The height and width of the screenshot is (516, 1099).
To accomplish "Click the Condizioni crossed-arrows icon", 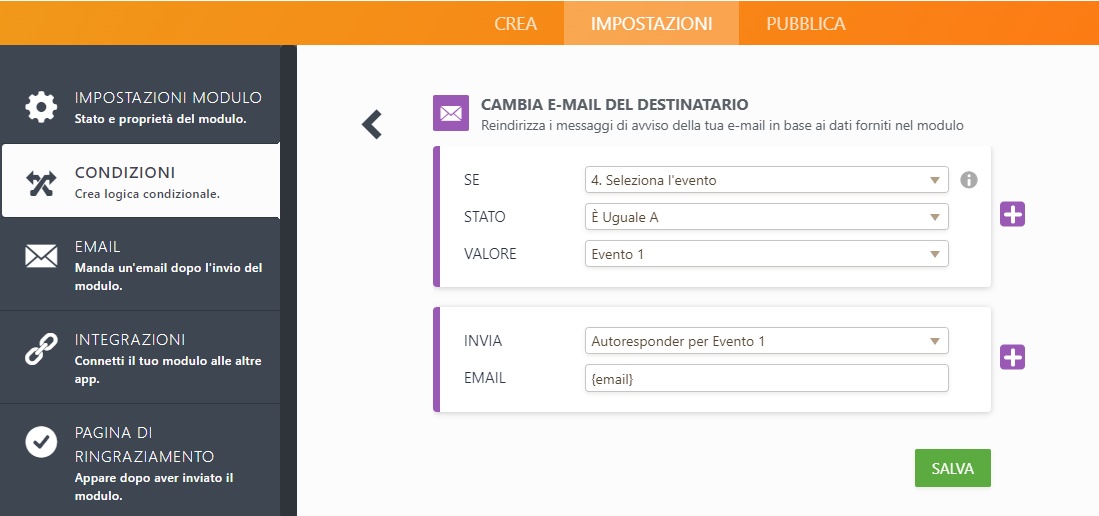I will [x=41, y=182].
